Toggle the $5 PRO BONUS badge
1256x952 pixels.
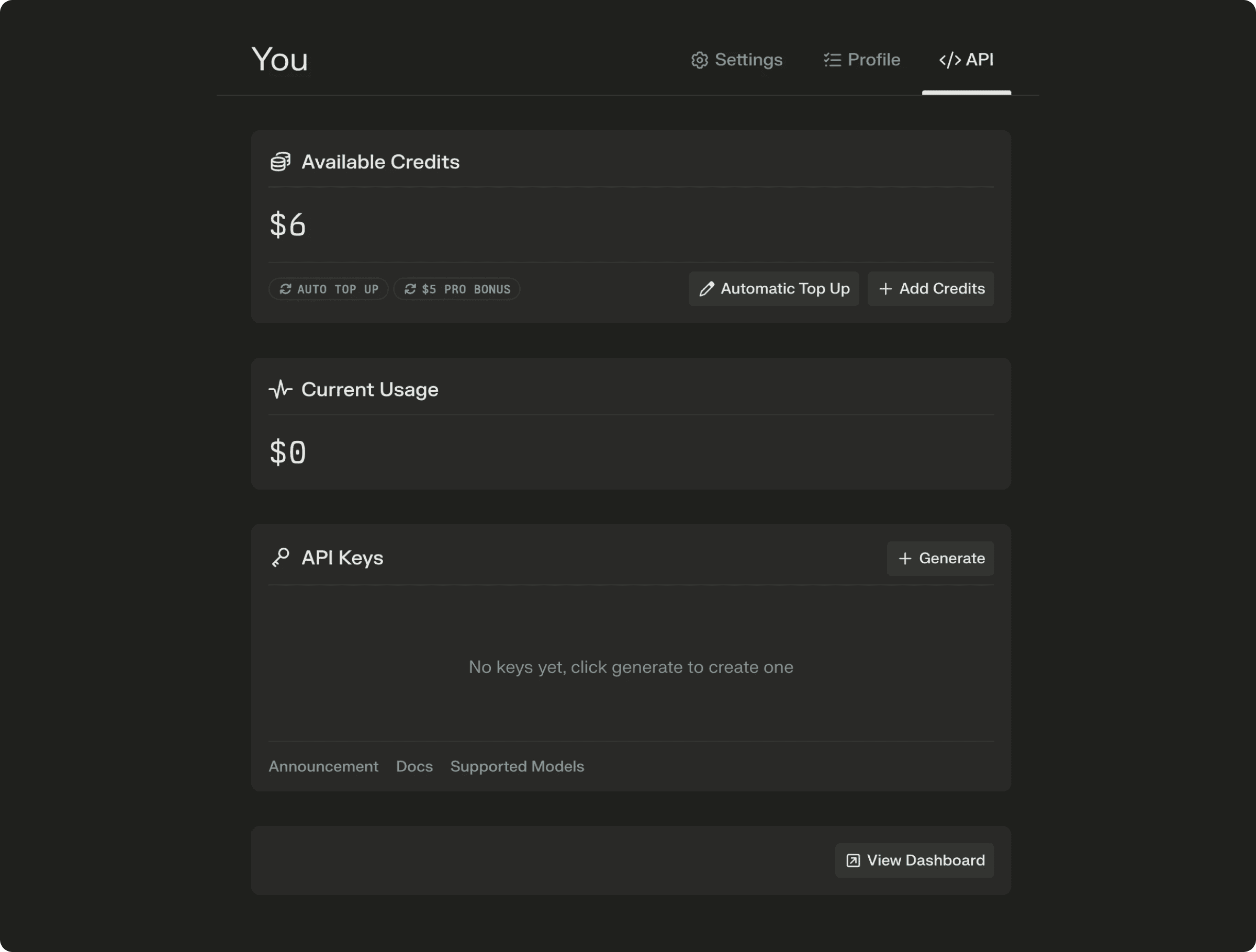(x=457, y=289)
